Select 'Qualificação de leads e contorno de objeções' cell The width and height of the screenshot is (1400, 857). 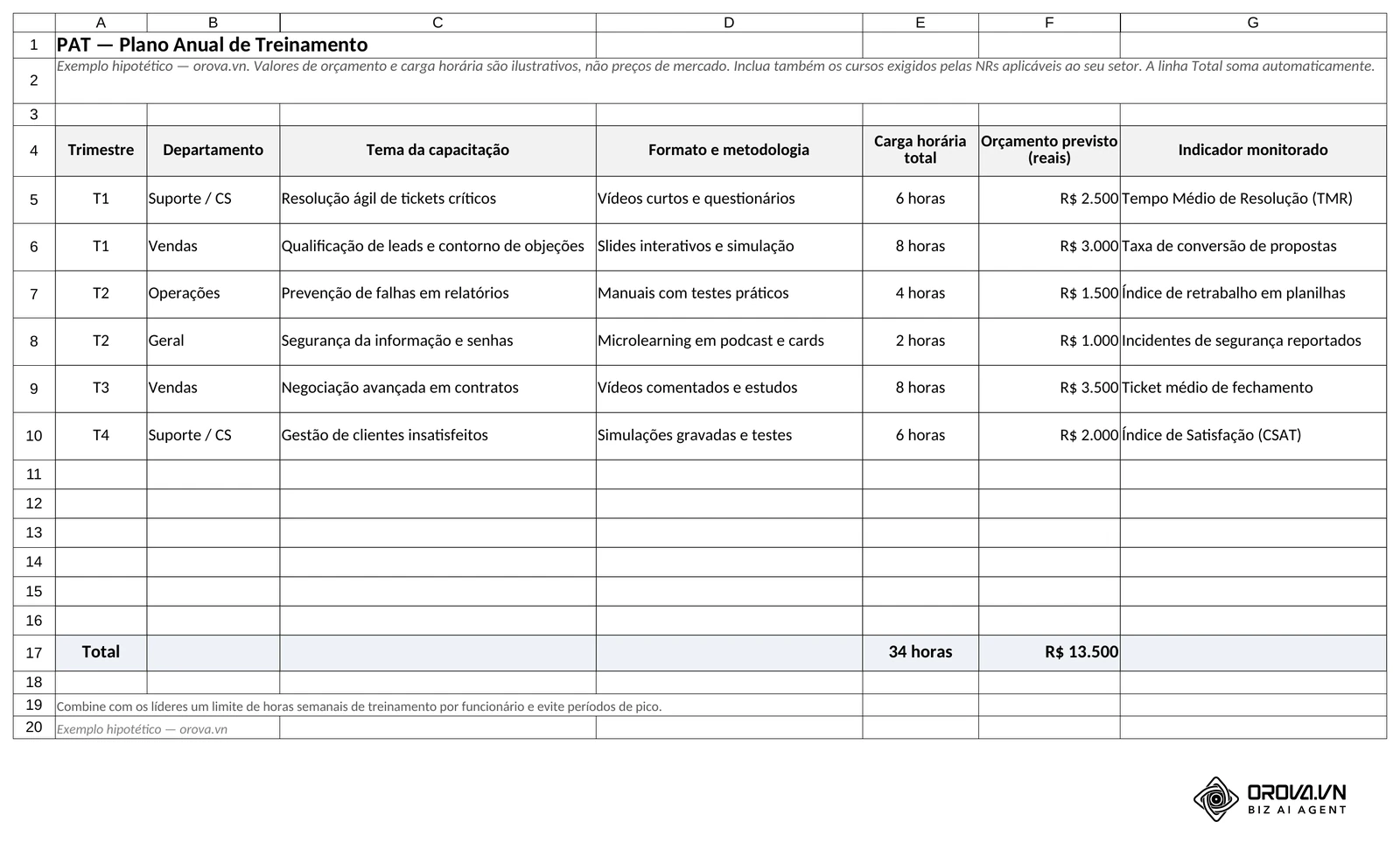pyautogui.click(x=437, y=247)
